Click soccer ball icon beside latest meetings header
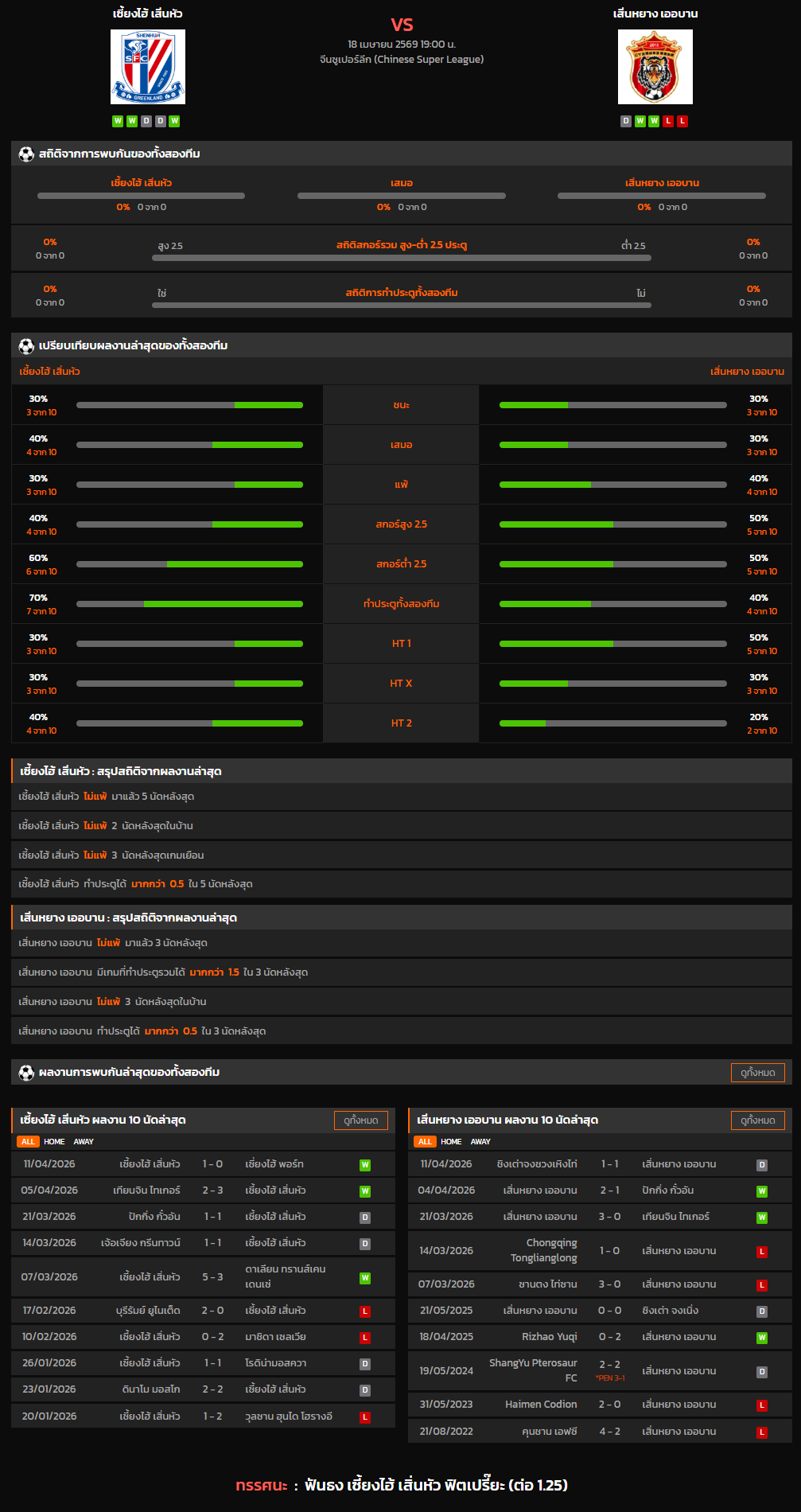 [26, 1073]
